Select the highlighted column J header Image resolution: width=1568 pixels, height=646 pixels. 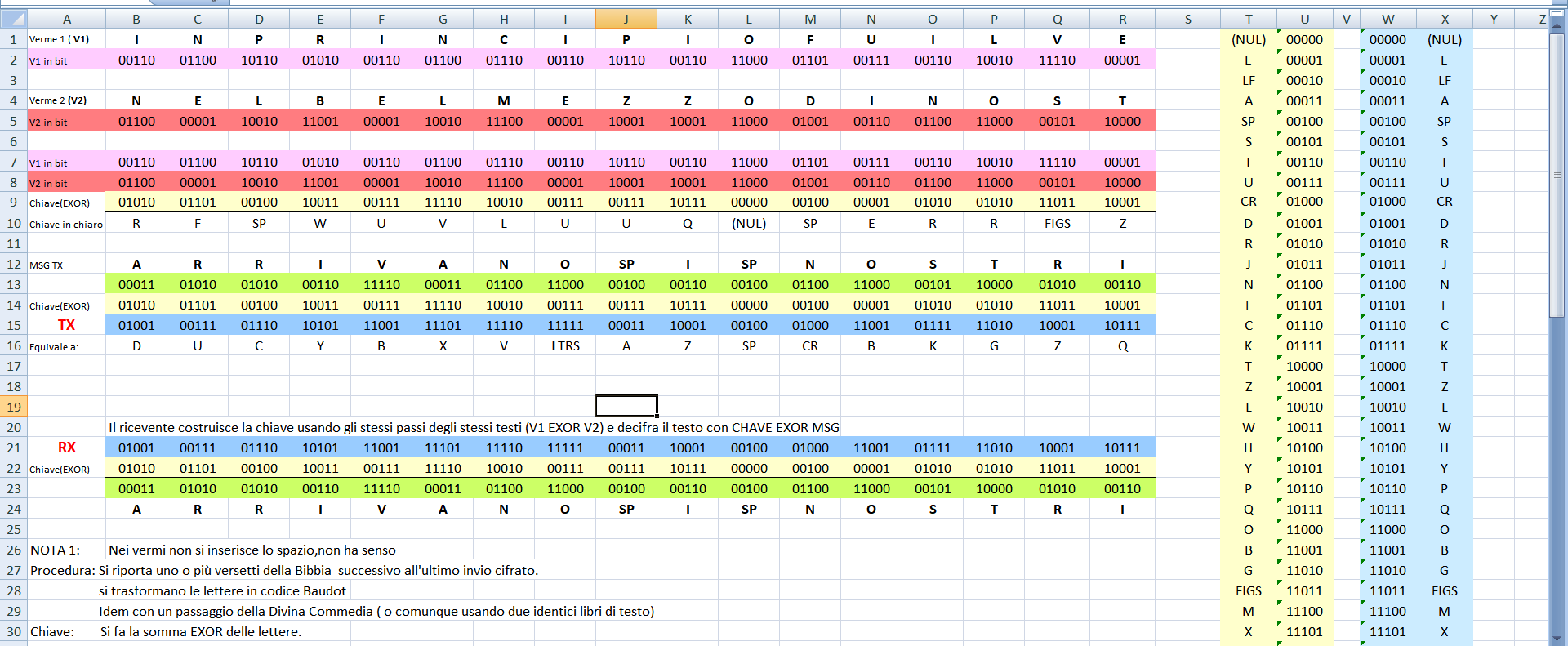click(x=626, y=19)
